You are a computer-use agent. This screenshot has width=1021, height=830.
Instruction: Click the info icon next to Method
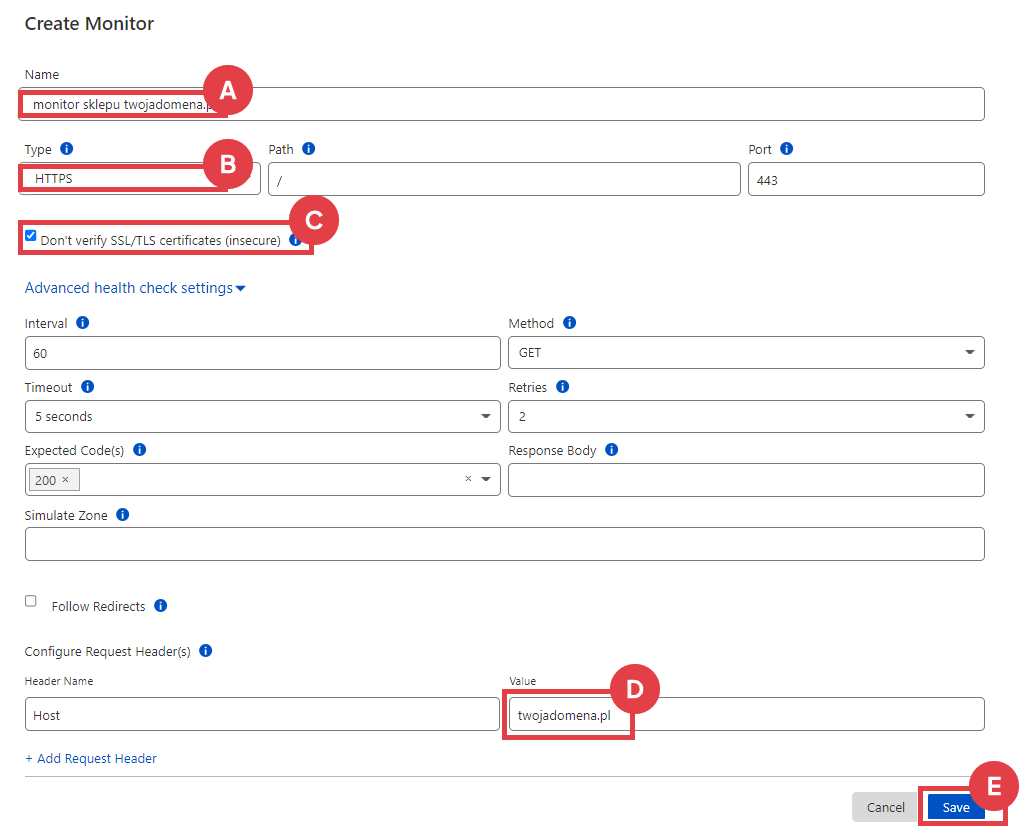pyautogui.click(x=569, y=323)
